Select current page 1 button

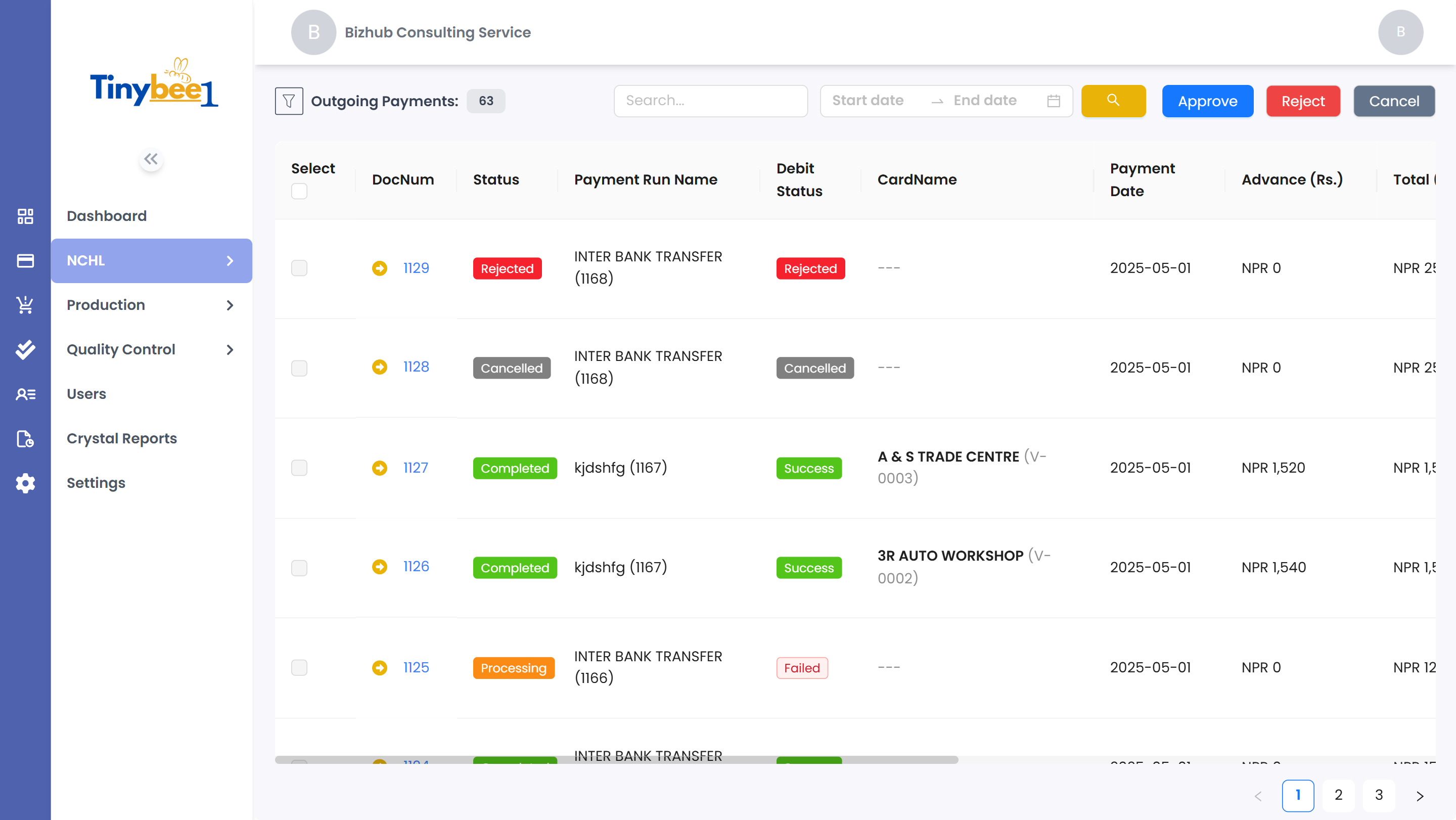click(1298, 796)
